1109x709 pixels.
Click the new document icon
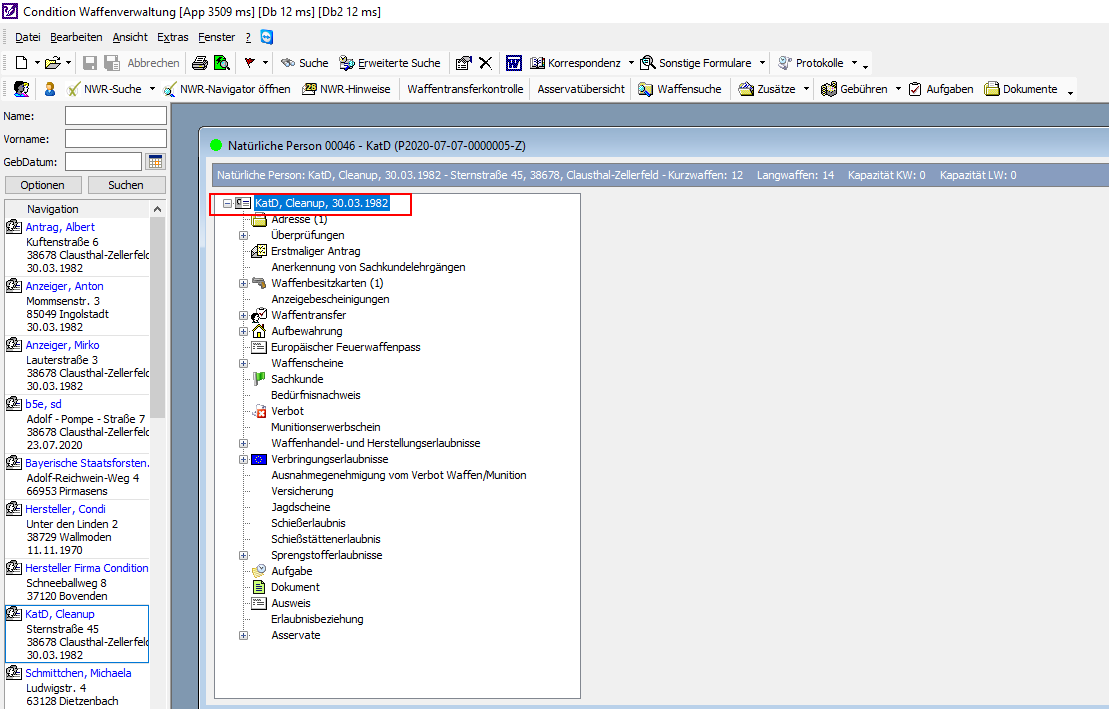click(21, 63)
